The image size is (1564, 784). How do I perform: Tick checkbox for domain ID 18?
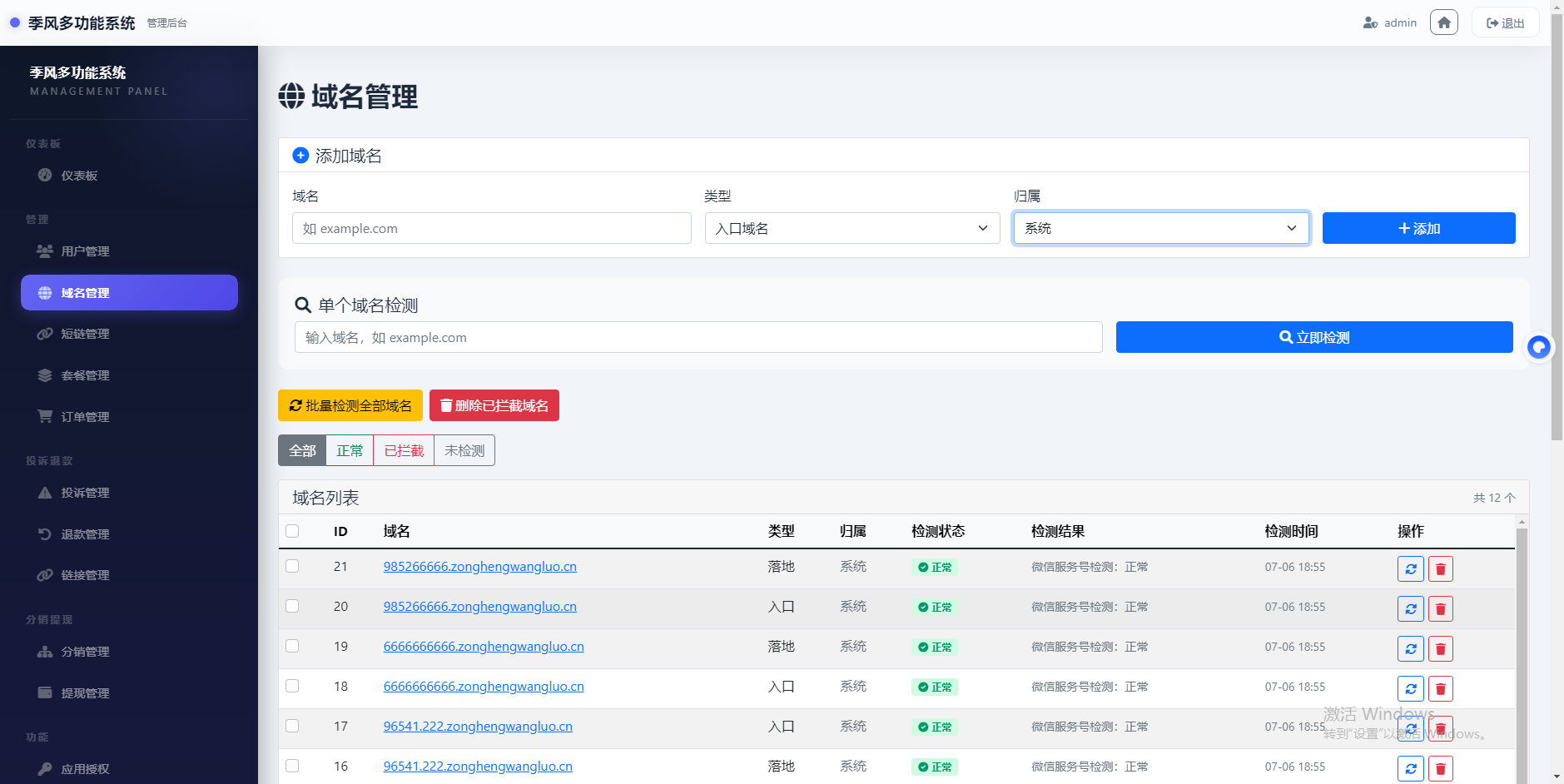point(292,686)
